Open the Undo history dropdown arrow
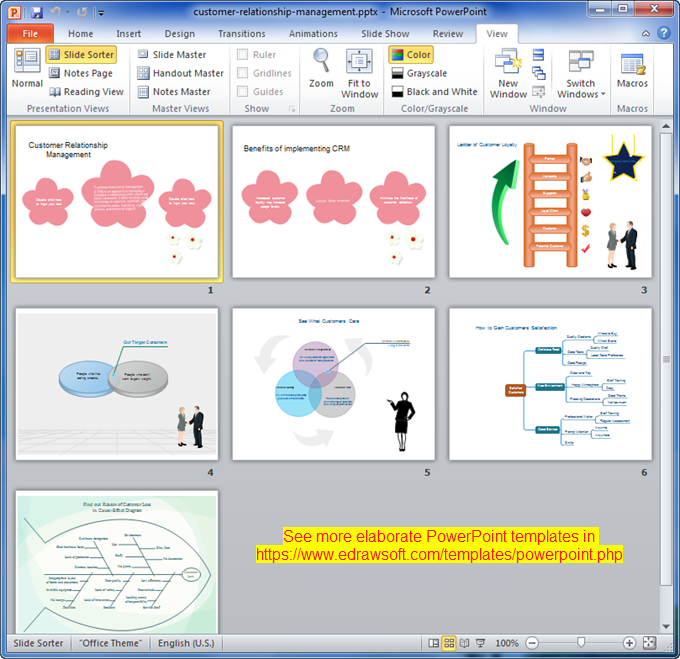680x659 pixels. coord(67,12)
